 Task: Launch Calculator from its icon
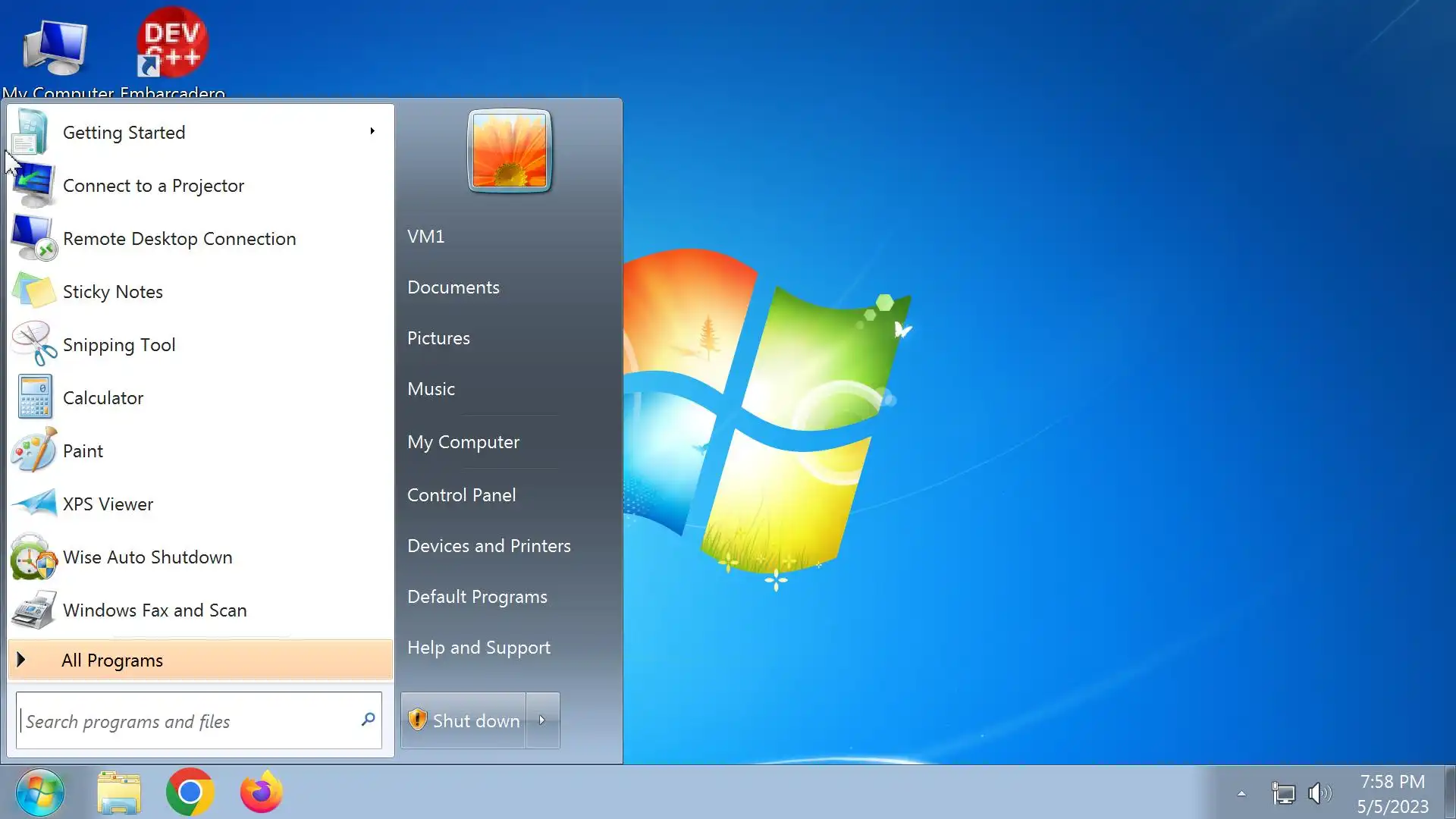pyautogui.click(x=34, y=397)
